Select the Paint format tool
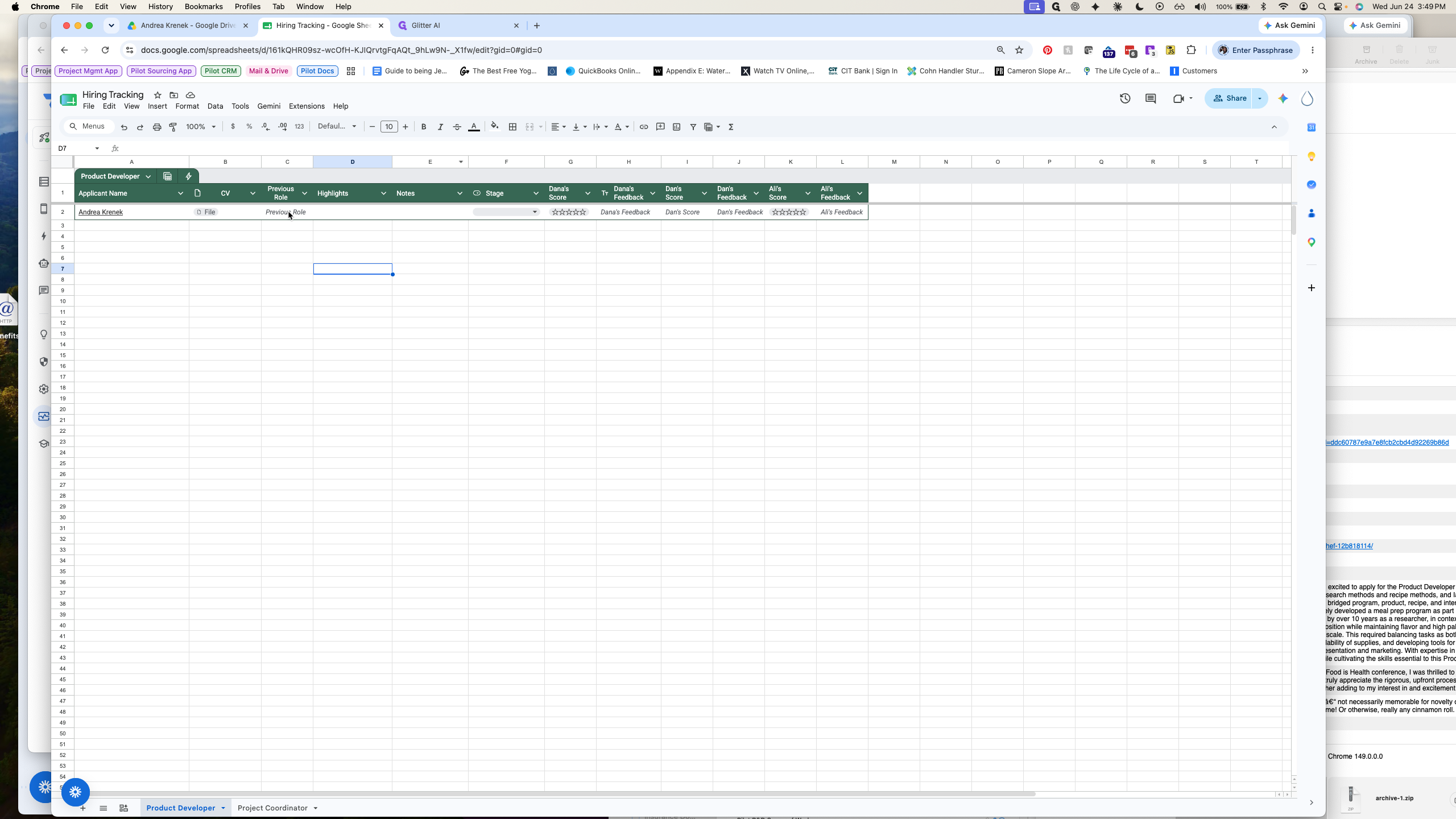Screen dimensions: 1456x819 click(x=173, y=127)
